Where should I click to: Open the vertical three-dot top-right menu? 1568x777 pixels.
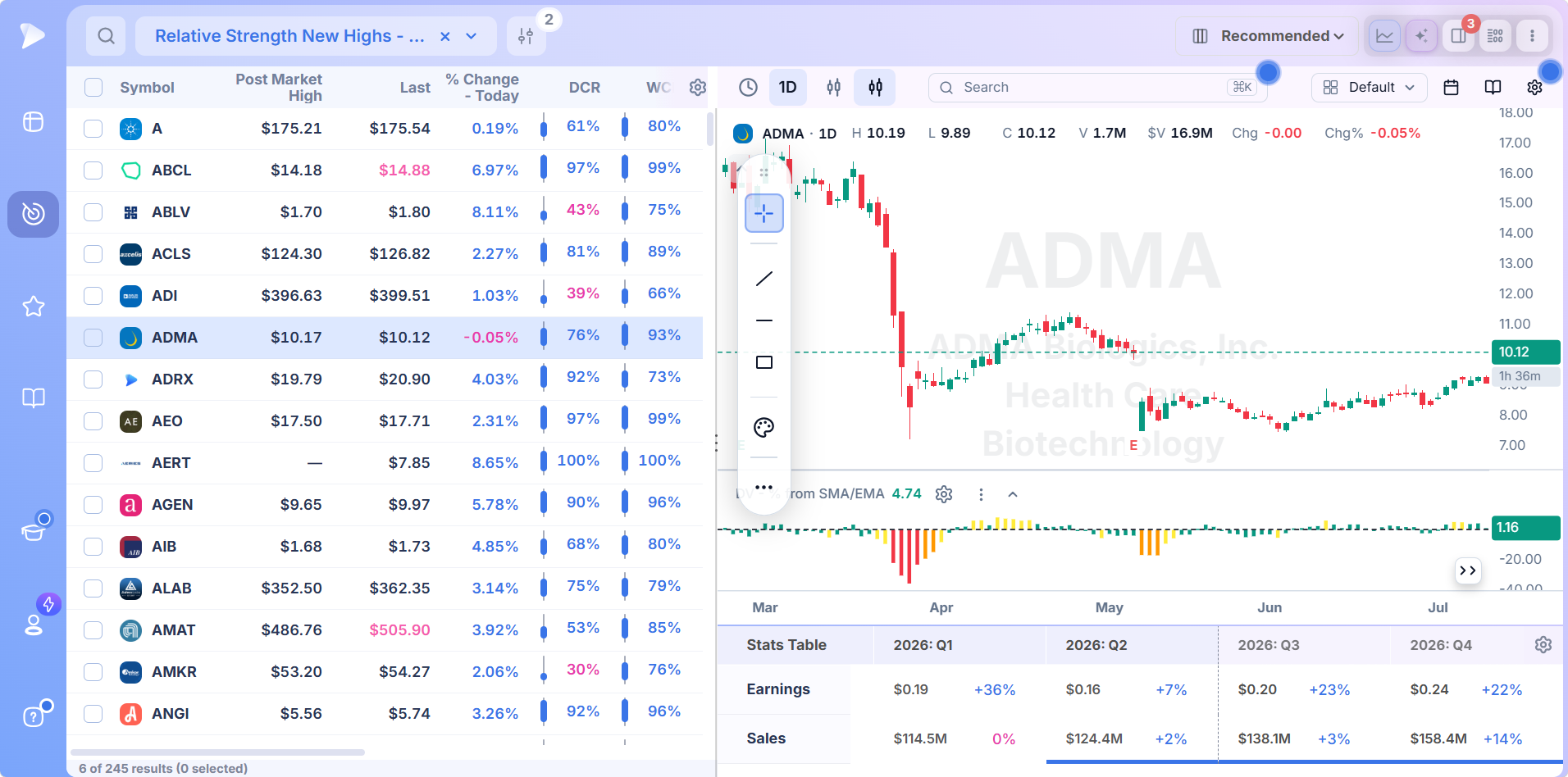coord(1532,36)
